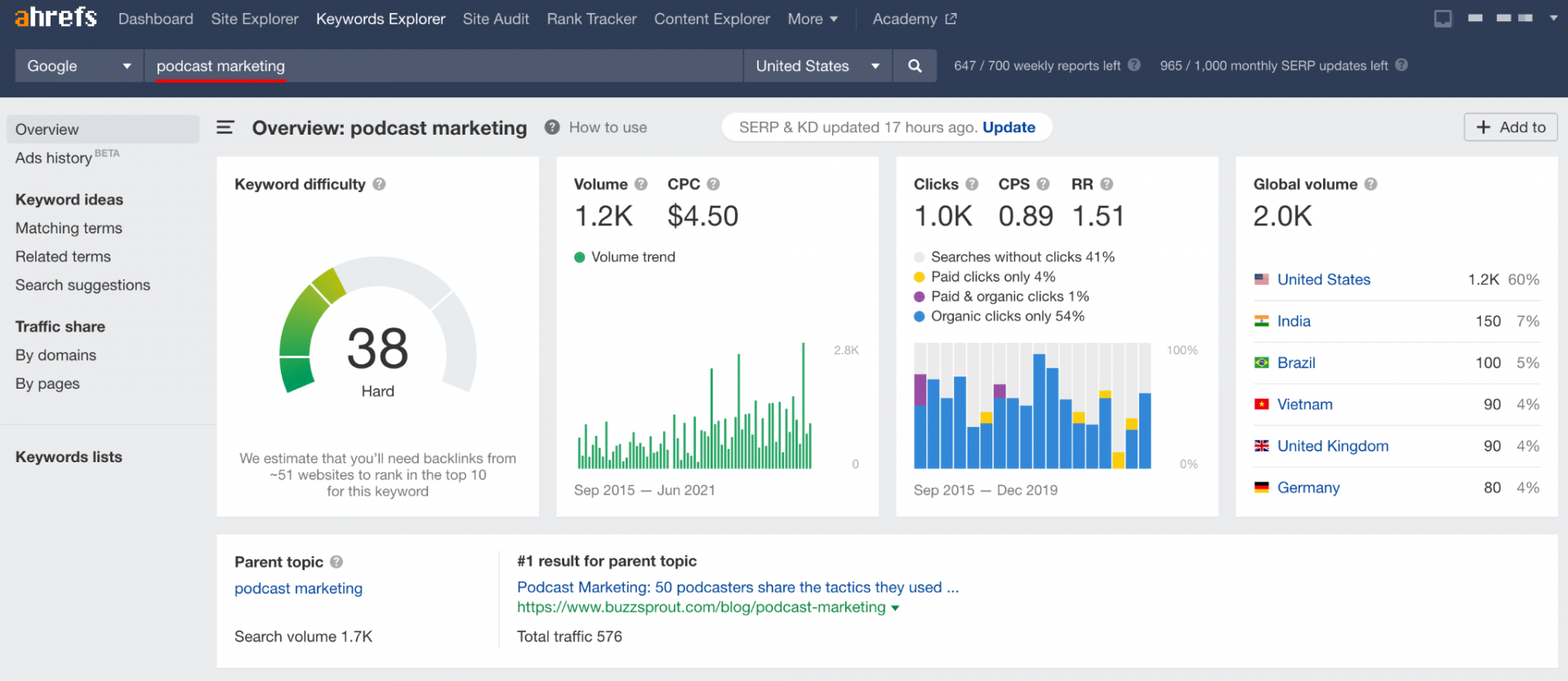1568x681 pixels.
Task: Click the United States country link
Action: tap(1324, 279)
